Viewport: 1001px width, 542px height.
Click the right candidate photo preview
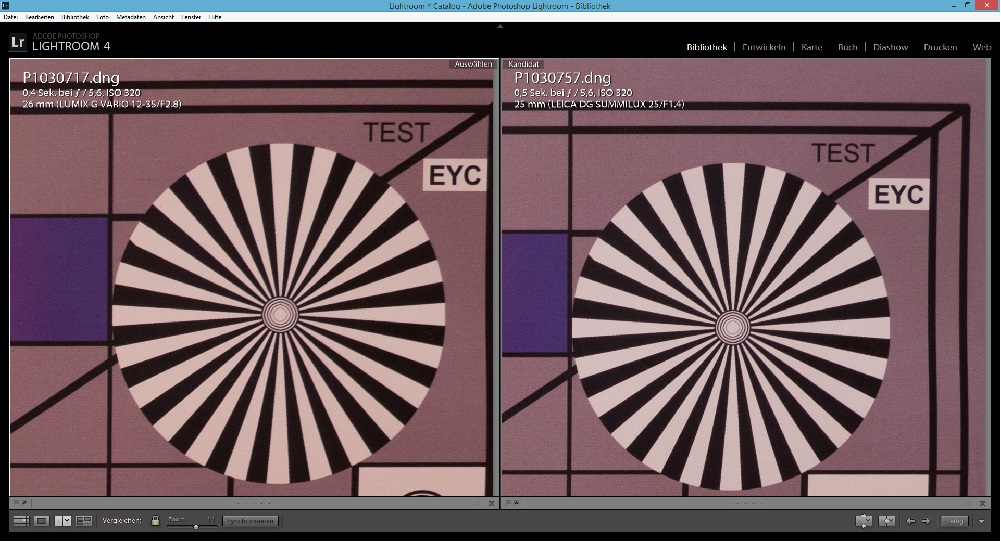pyautogui.click(x=745, y=278)
